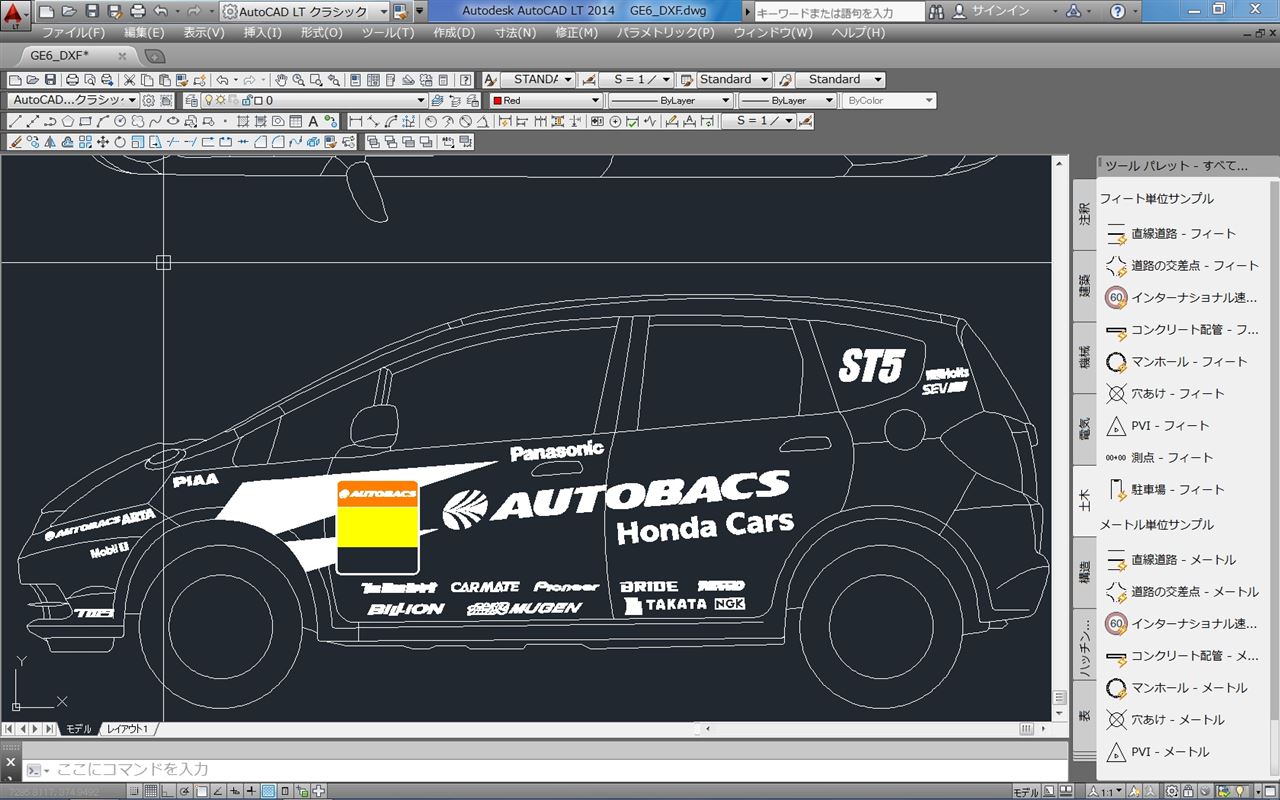This screenshot has height=800, width=1280.
Task: Click 直線道路 - フィート palette tool
Action: (x=1172, y=233)
